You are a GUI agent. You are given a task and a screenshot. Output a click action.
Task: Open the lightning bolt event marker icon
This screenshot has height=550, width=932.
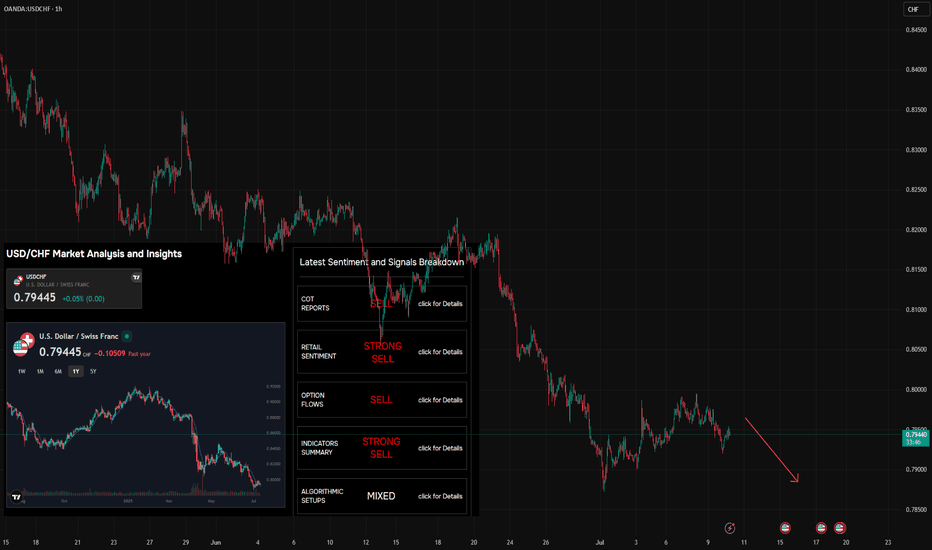(x=730, y=528)
